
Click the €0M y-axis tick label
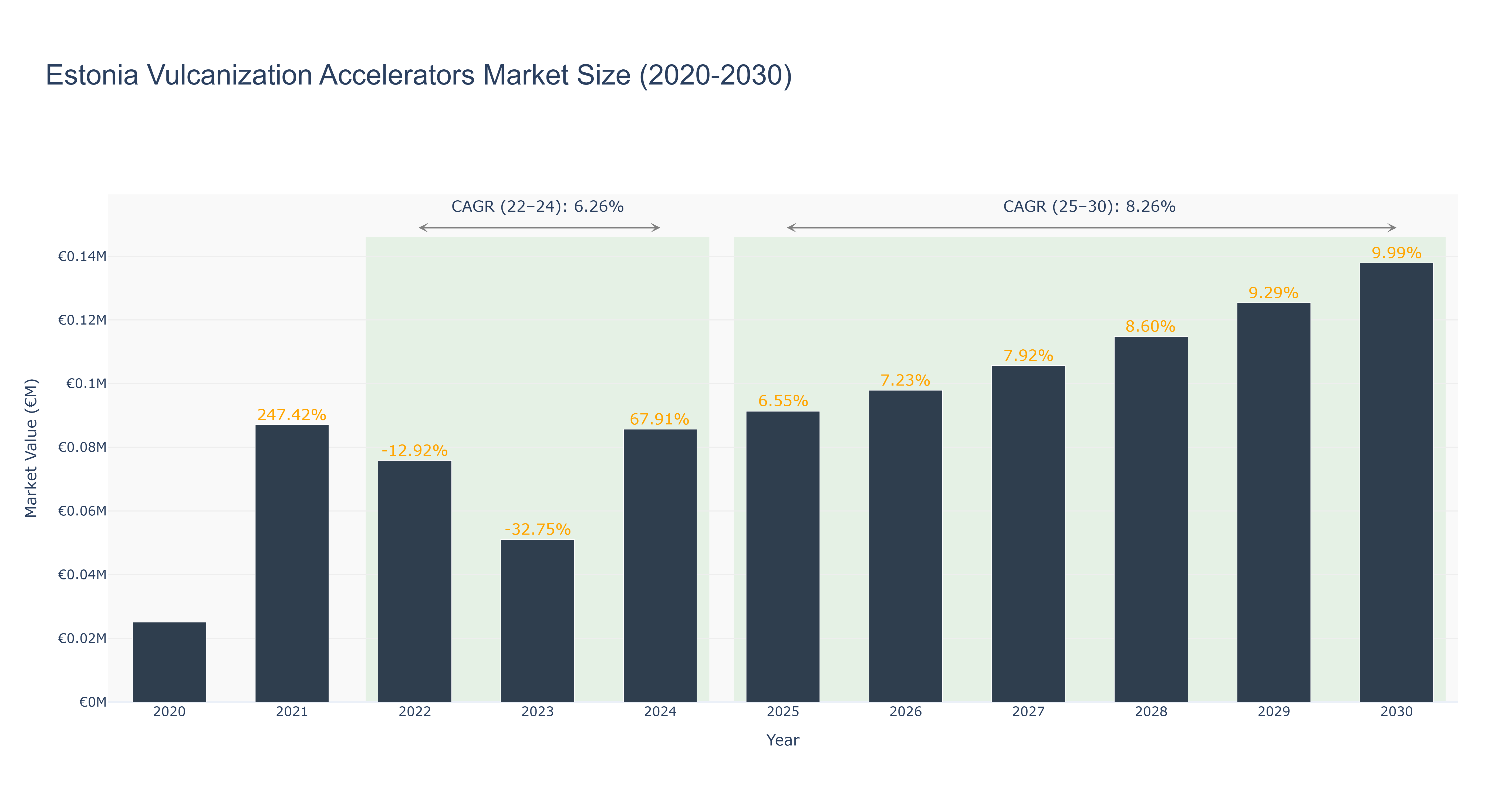click(93, 702)
